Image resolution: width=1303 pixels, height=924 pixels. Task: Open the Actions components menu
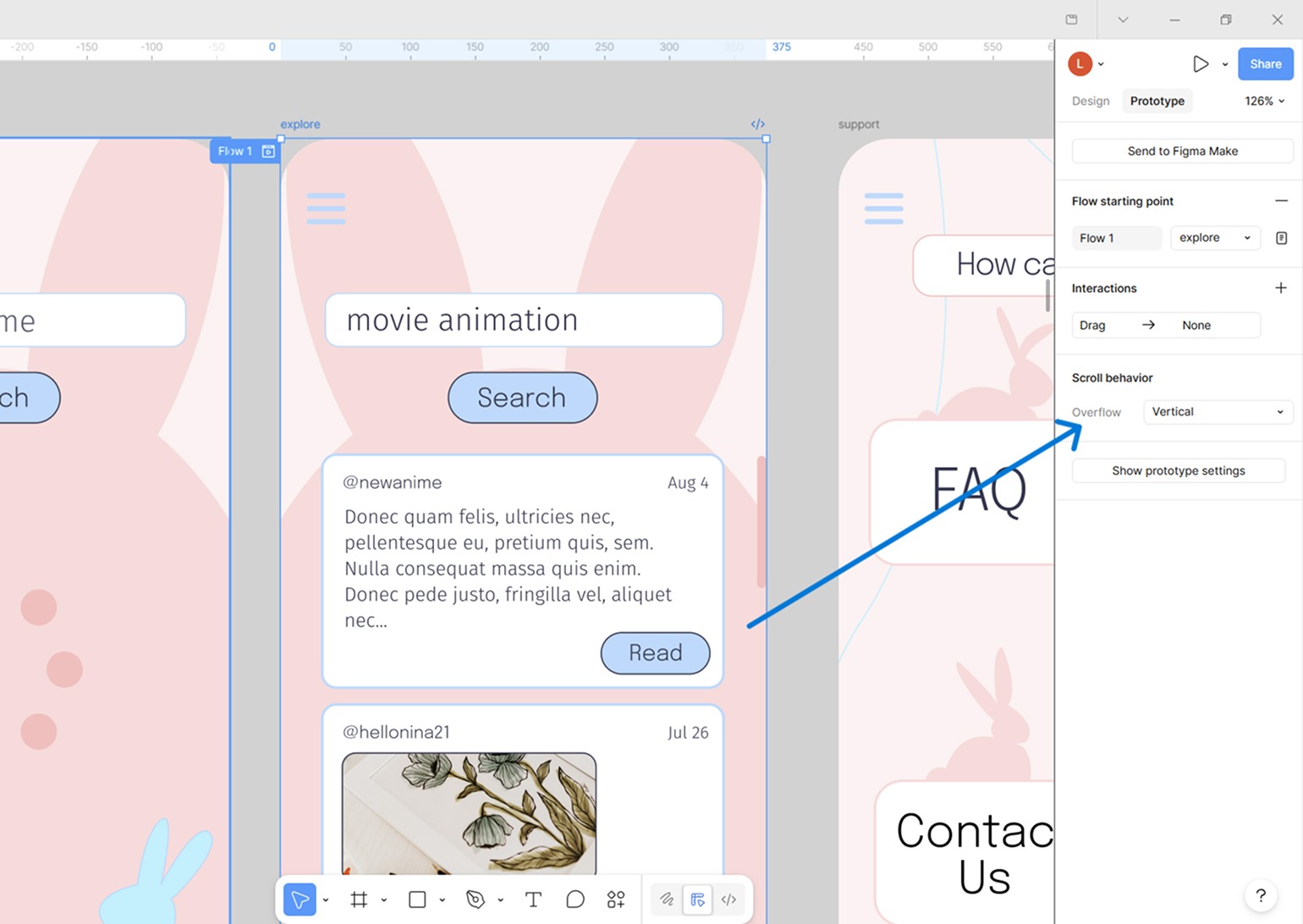coord(616,899)
